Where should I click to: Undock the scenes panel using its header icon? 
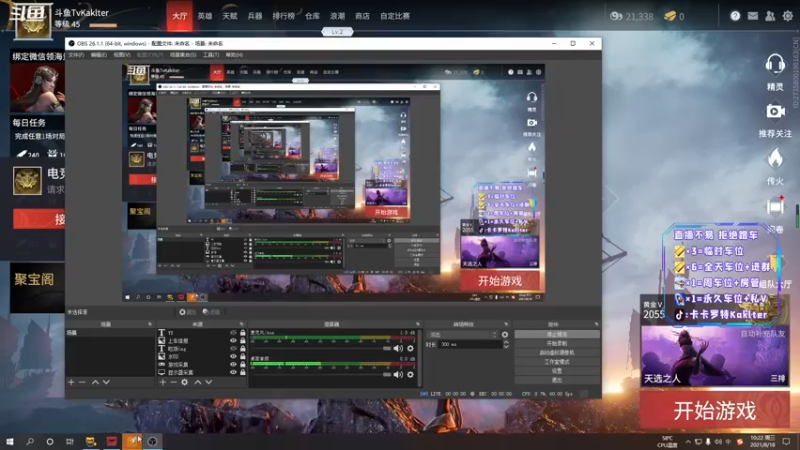pyautogui.click(x=149, y=324)
